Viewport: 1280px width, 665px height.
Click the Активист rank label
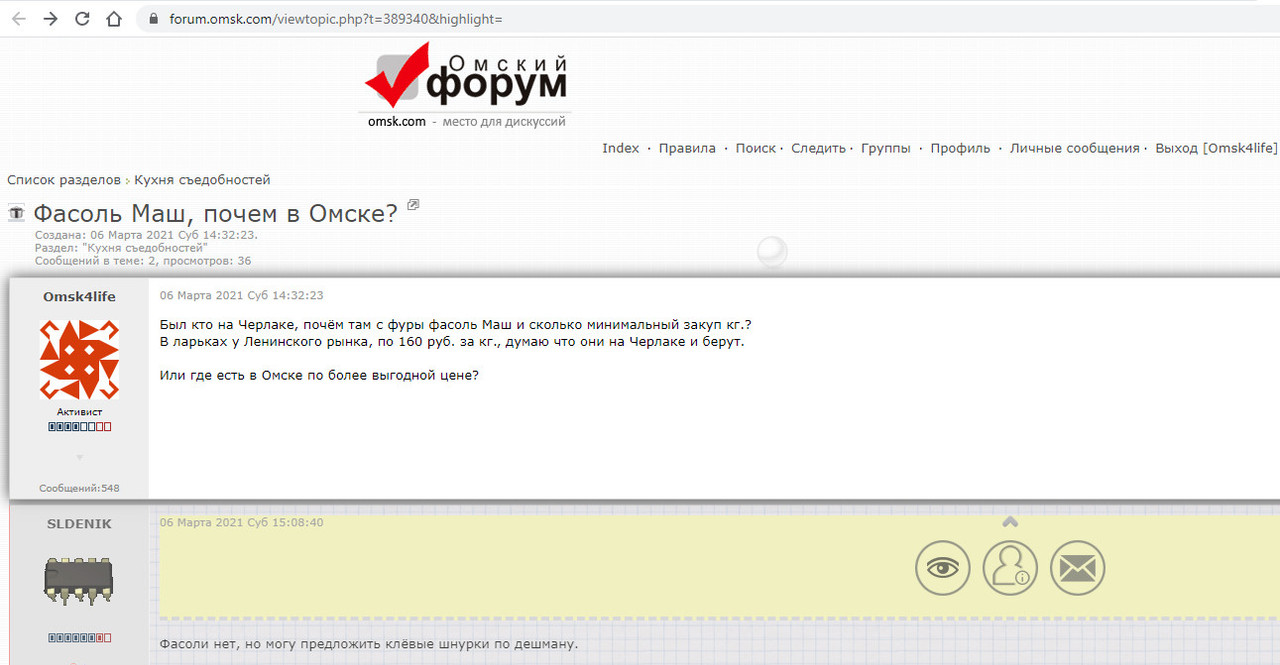click(x=79, y=412)
